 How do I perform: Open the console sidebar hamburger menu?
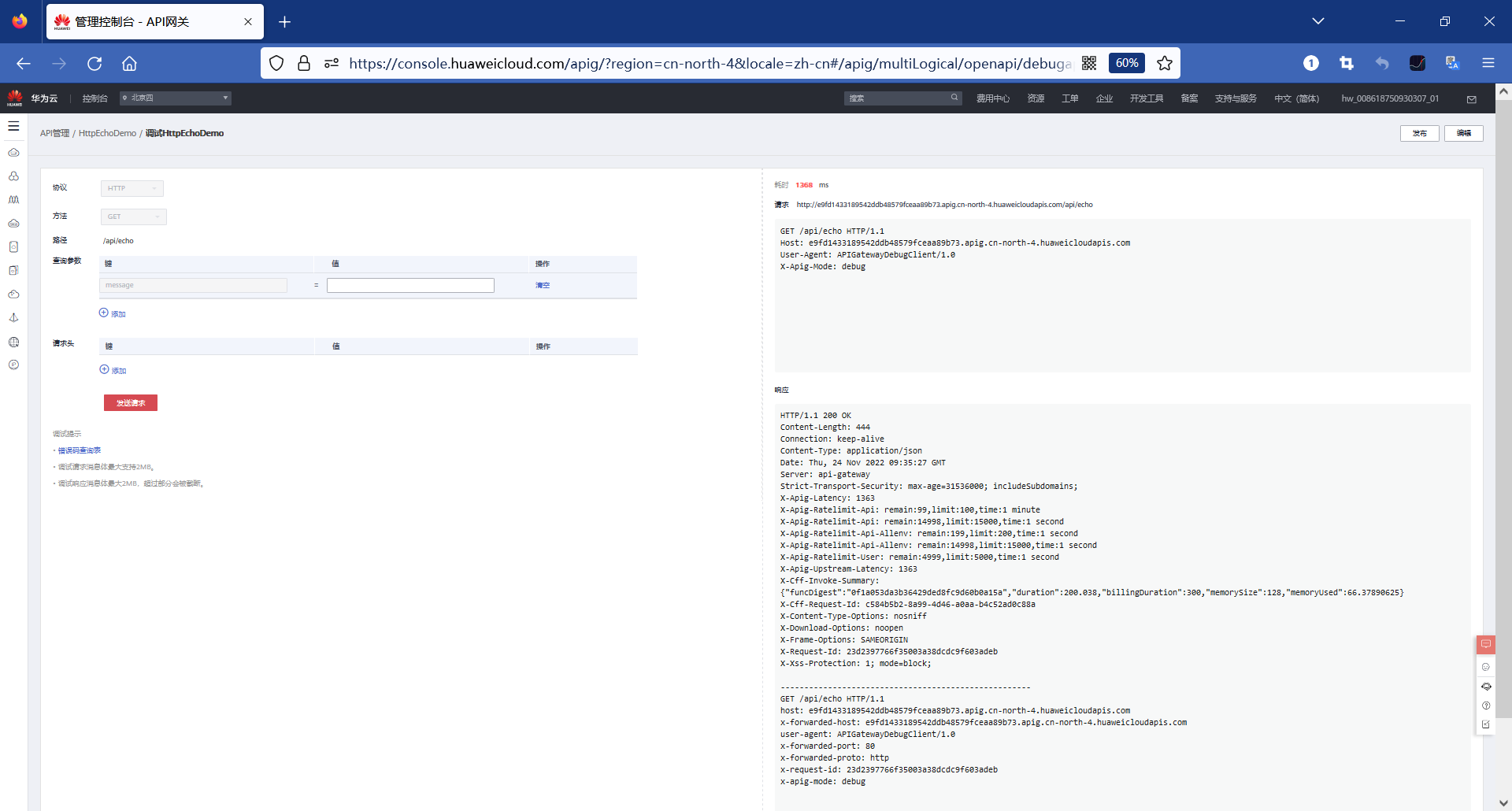pyautogui.click(x=13, y=126)
